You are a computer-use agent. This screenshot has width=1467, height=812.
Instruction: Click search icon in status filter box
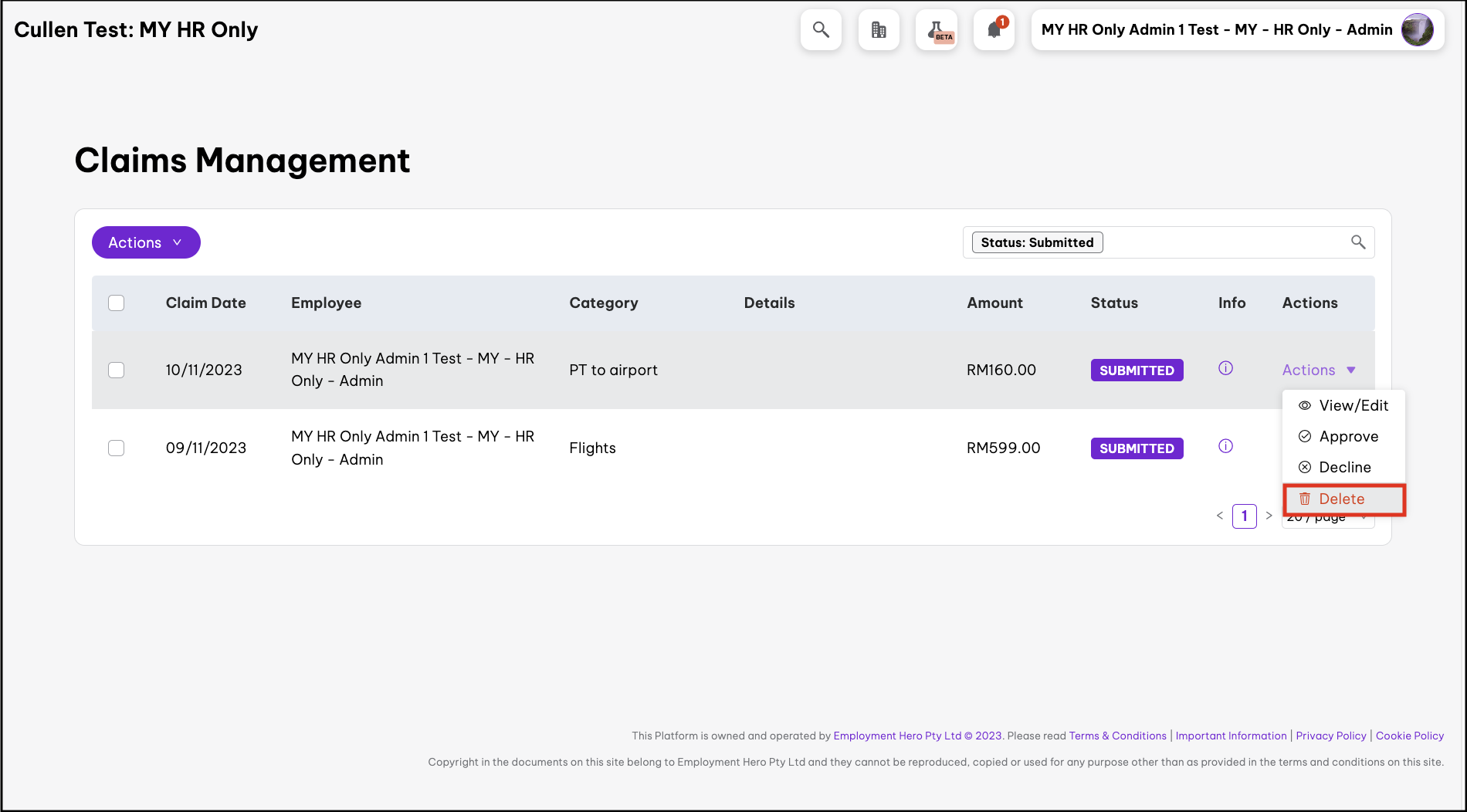1358,242
